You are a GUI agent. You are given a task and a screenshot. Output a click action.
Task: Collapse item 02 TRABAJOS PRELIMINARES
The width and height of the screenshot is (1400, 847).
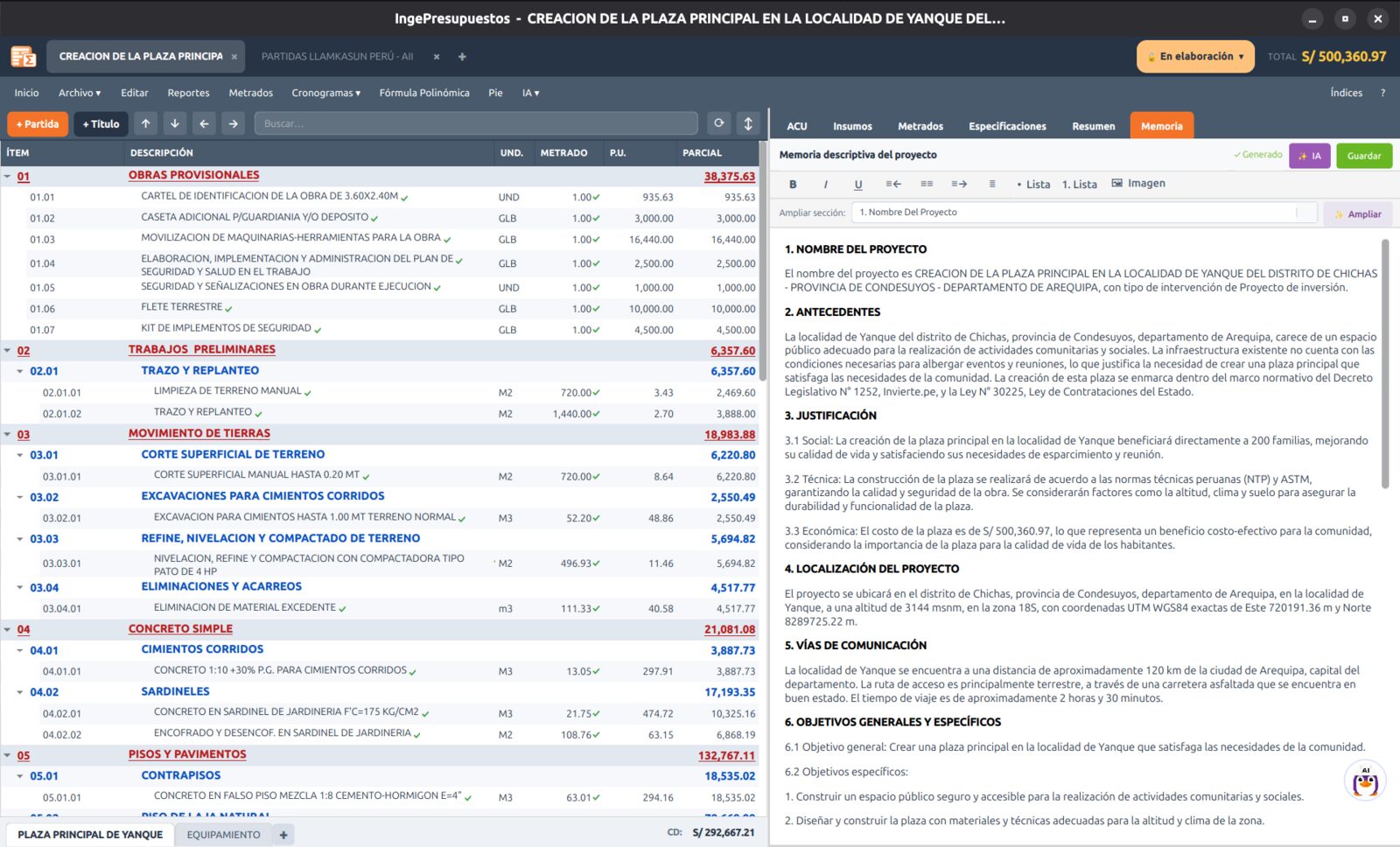coord(8,351)
